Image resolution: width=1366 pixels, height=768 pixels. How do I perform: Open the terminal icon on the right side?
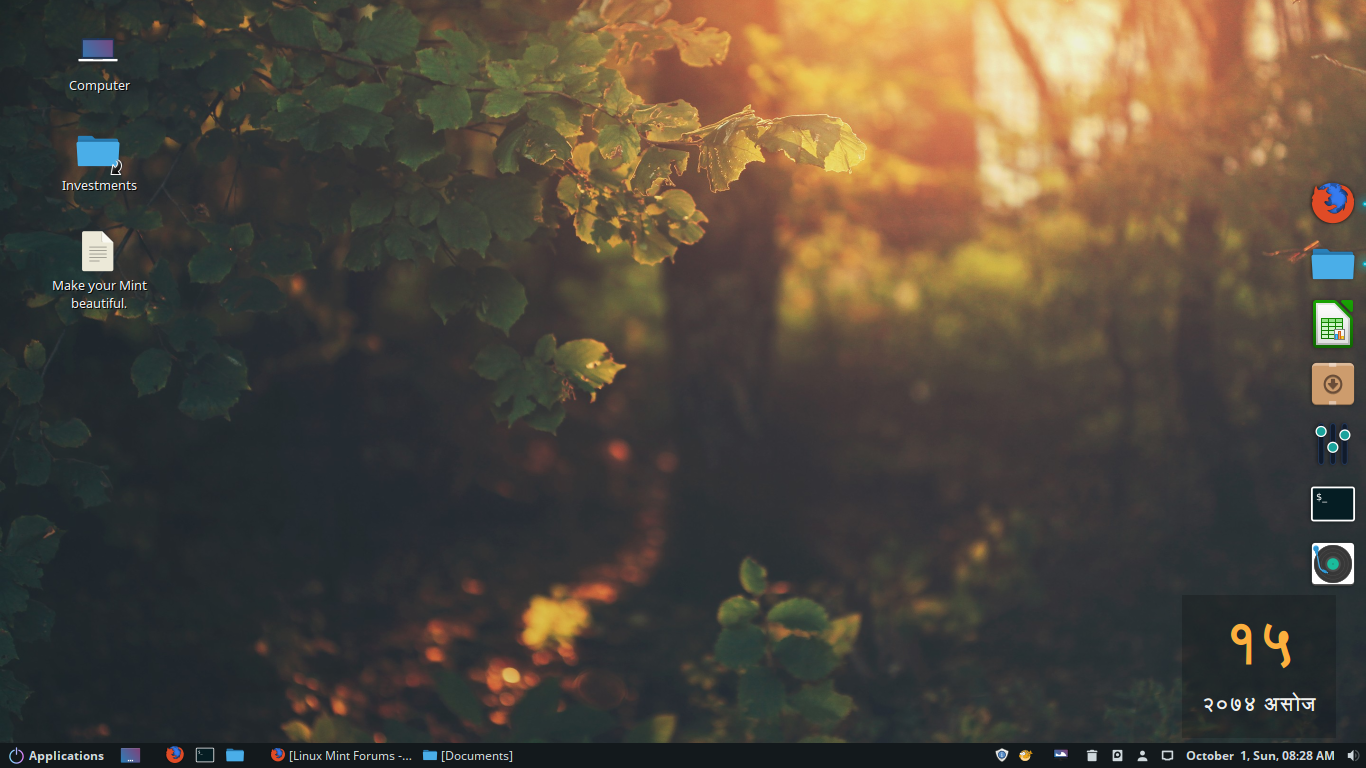pyautogui.click(x=1332, y=503)
